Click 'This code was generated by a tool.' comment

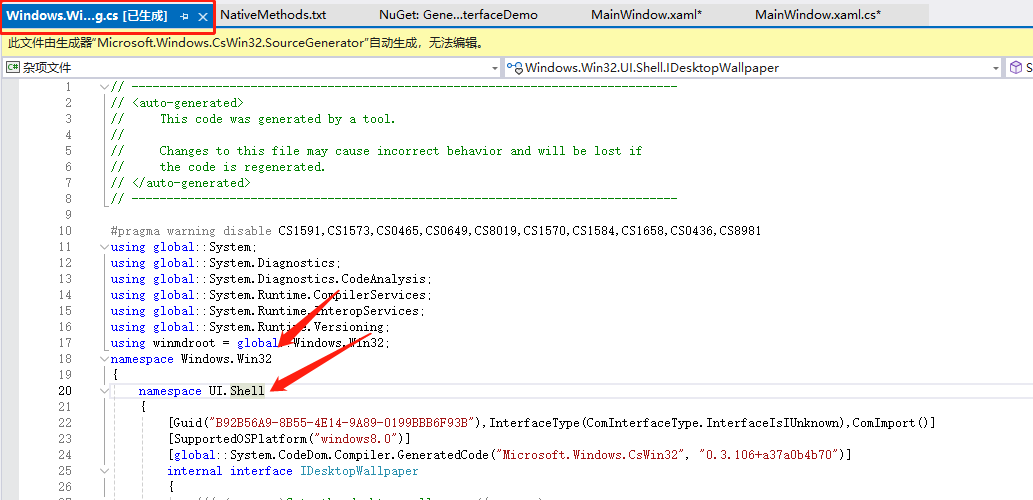pyautogui.click(x=277, y=119)
